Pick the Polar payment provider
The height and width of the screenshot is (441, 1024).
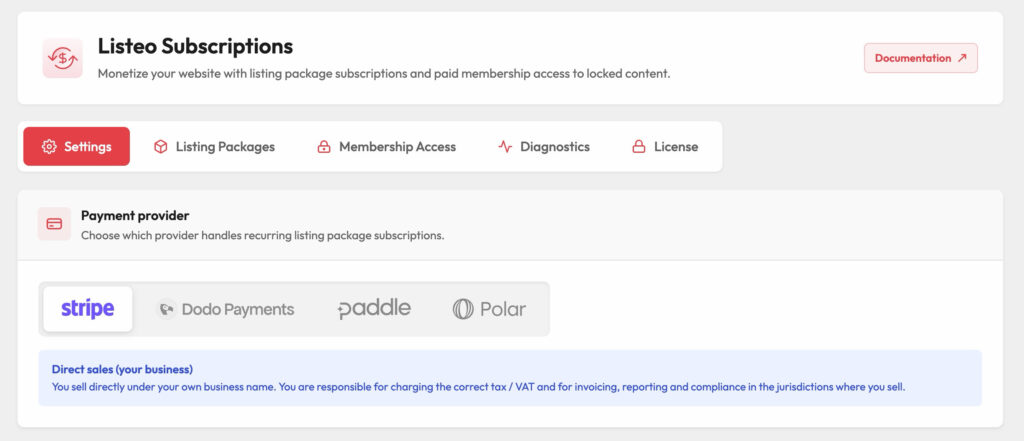pyautogui.click(x=489, y=309)
